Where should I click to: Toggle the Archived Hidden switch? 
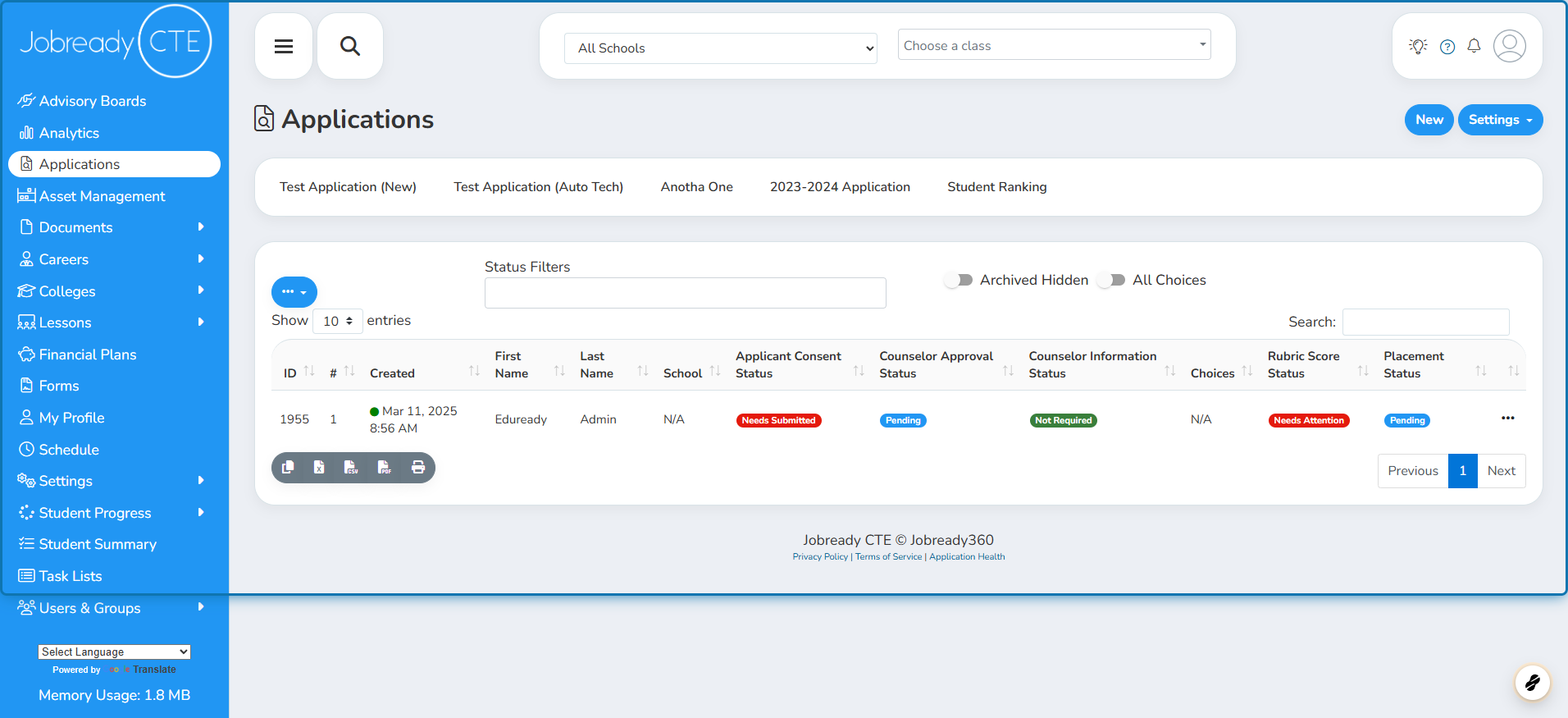pos(958,280)
